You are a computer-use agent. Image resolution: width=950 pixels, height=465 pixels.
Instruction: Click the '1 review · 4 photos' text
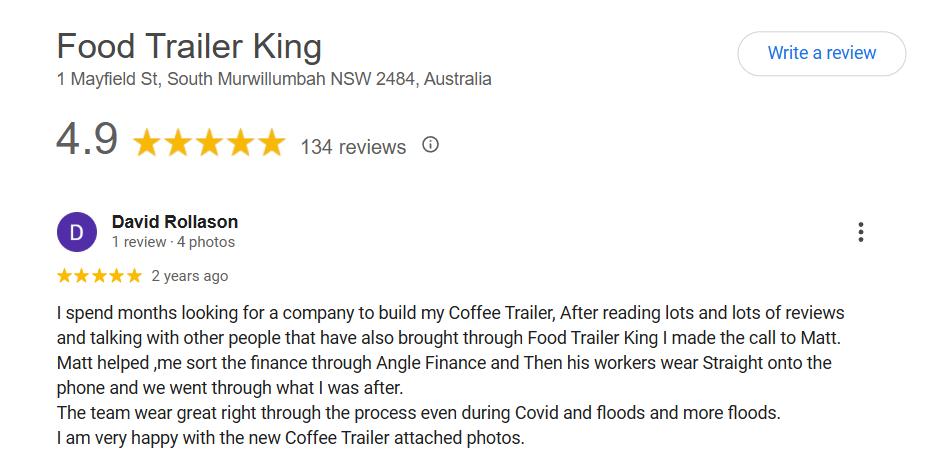173,242
